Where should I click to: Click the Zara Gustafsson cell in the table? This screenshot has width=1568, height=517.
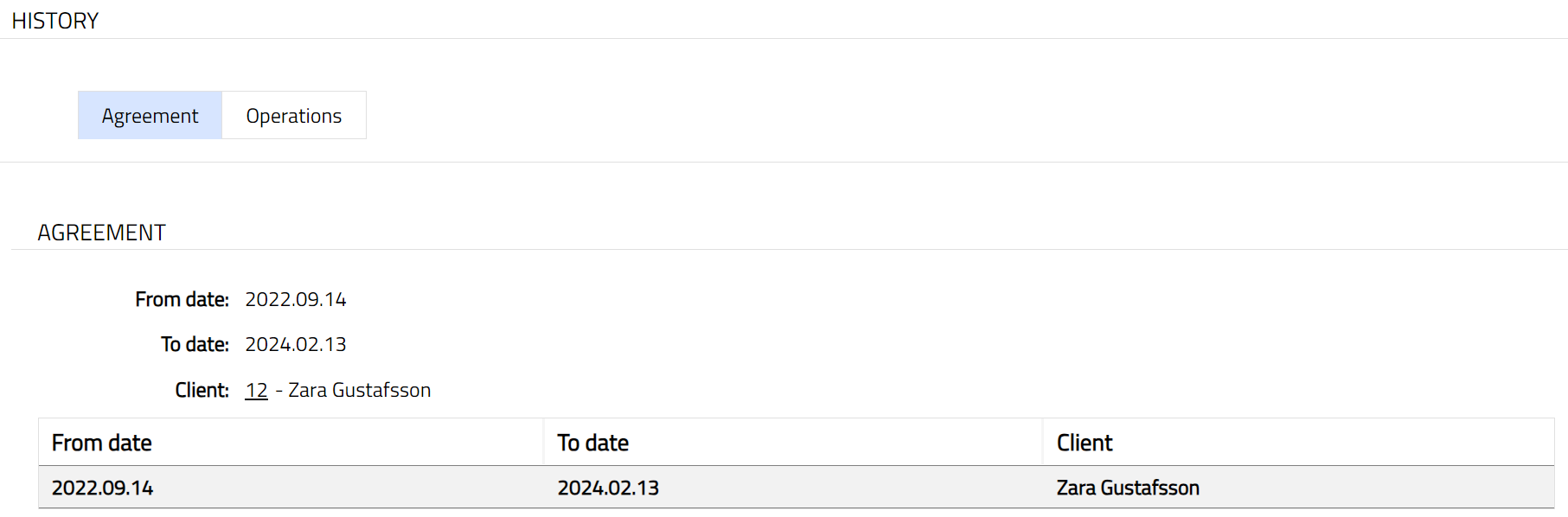[x=1128, y=488]
